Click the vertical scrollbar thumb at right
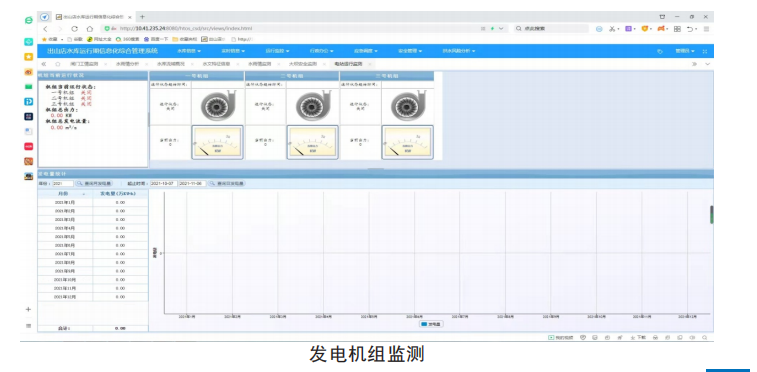 click(x=712, y=215)
